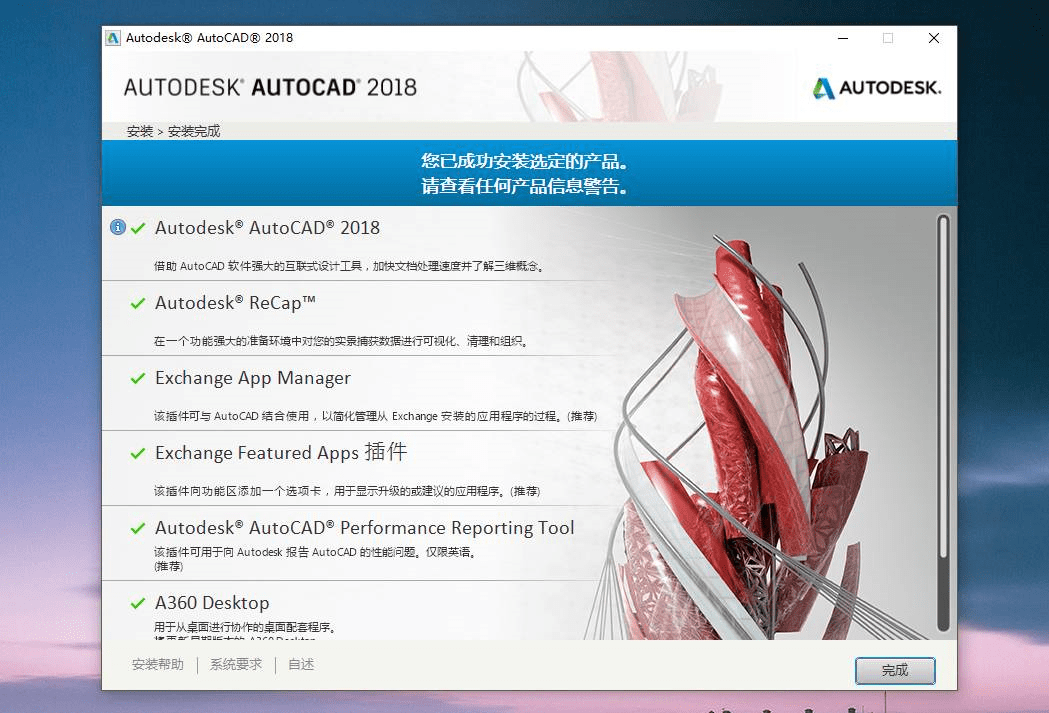The width and height of the screenshot is (1049, 713).
Task: Click the AutoCAD 2018 product description text
Action: (x=350, y=265)
